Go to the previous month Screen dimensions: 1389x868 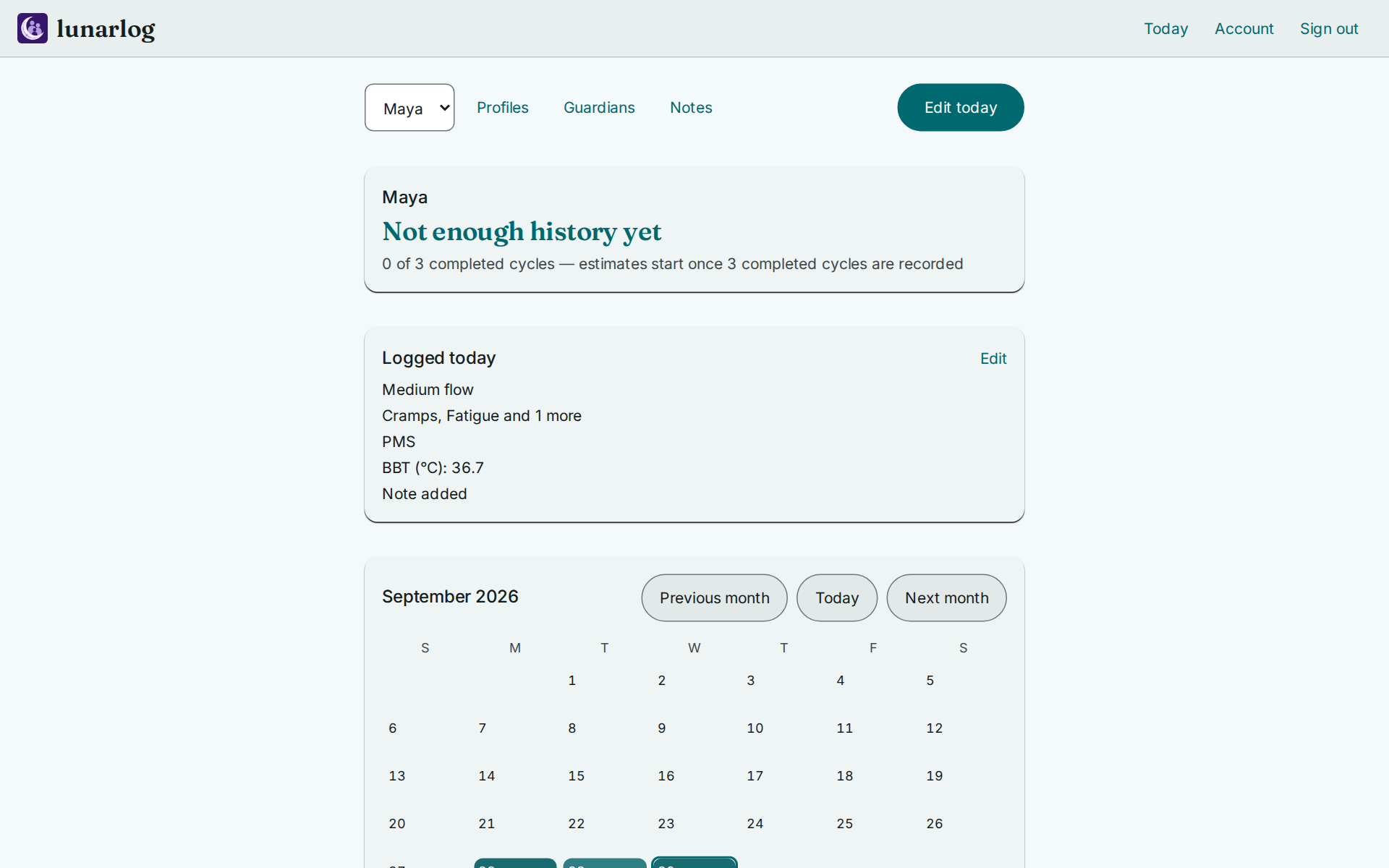714,598
